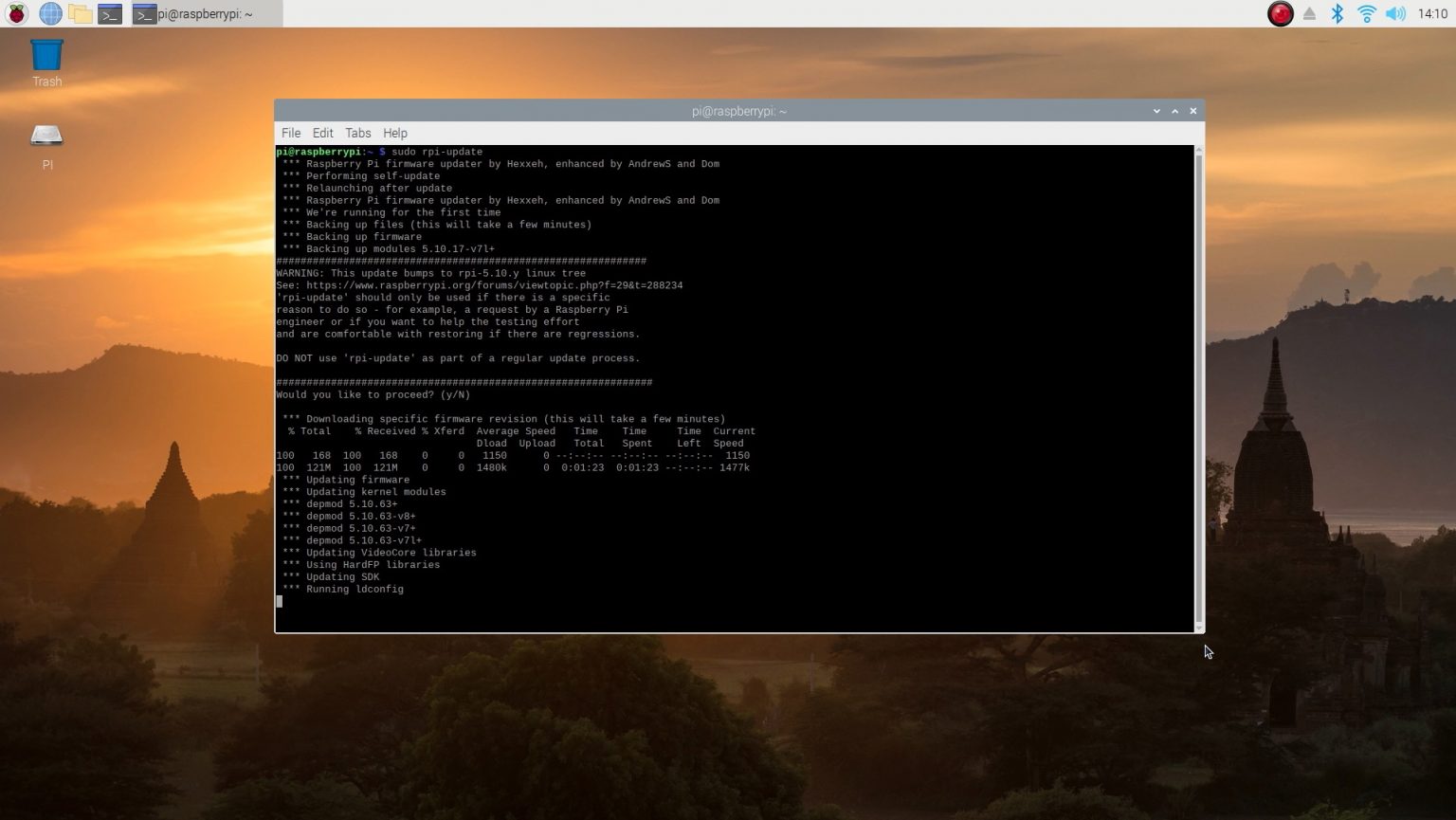Click the red screen recorder tray icon

point(1280,13)
